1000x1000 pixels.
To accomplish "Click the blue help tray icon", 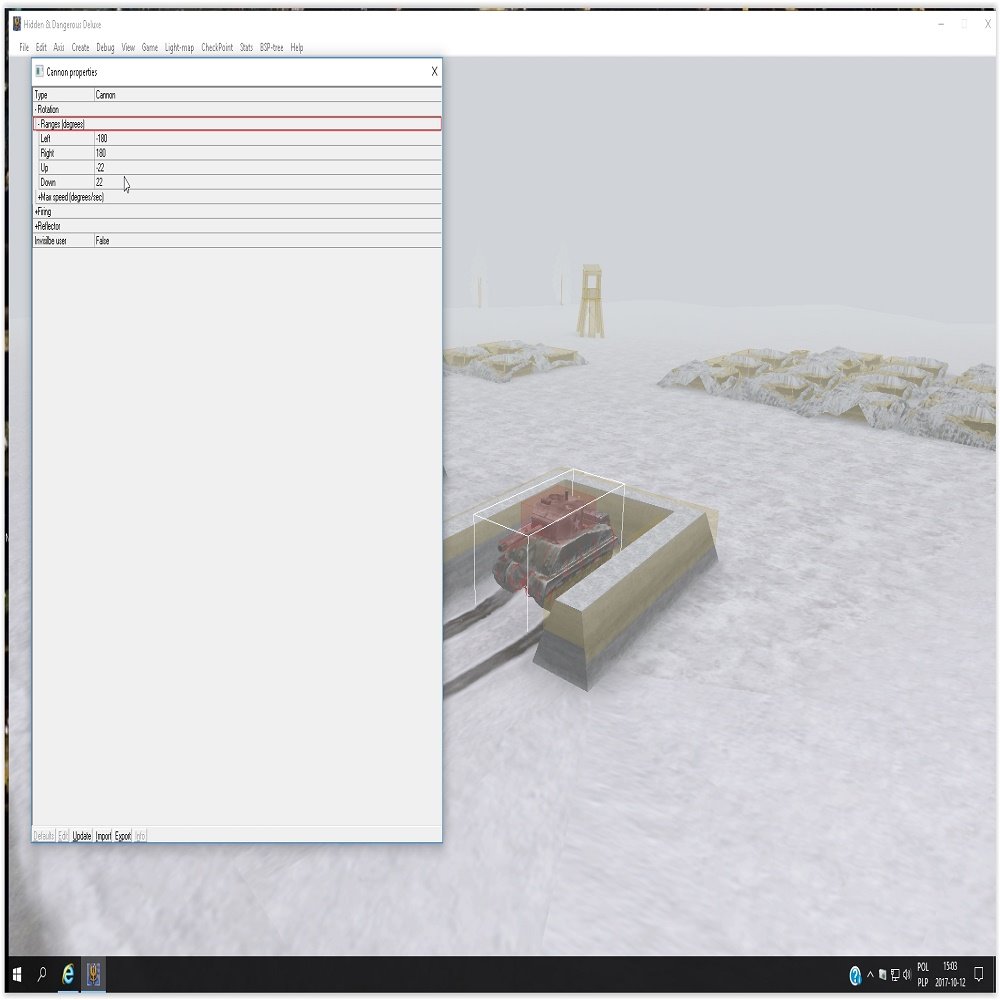I will (855, 975).
